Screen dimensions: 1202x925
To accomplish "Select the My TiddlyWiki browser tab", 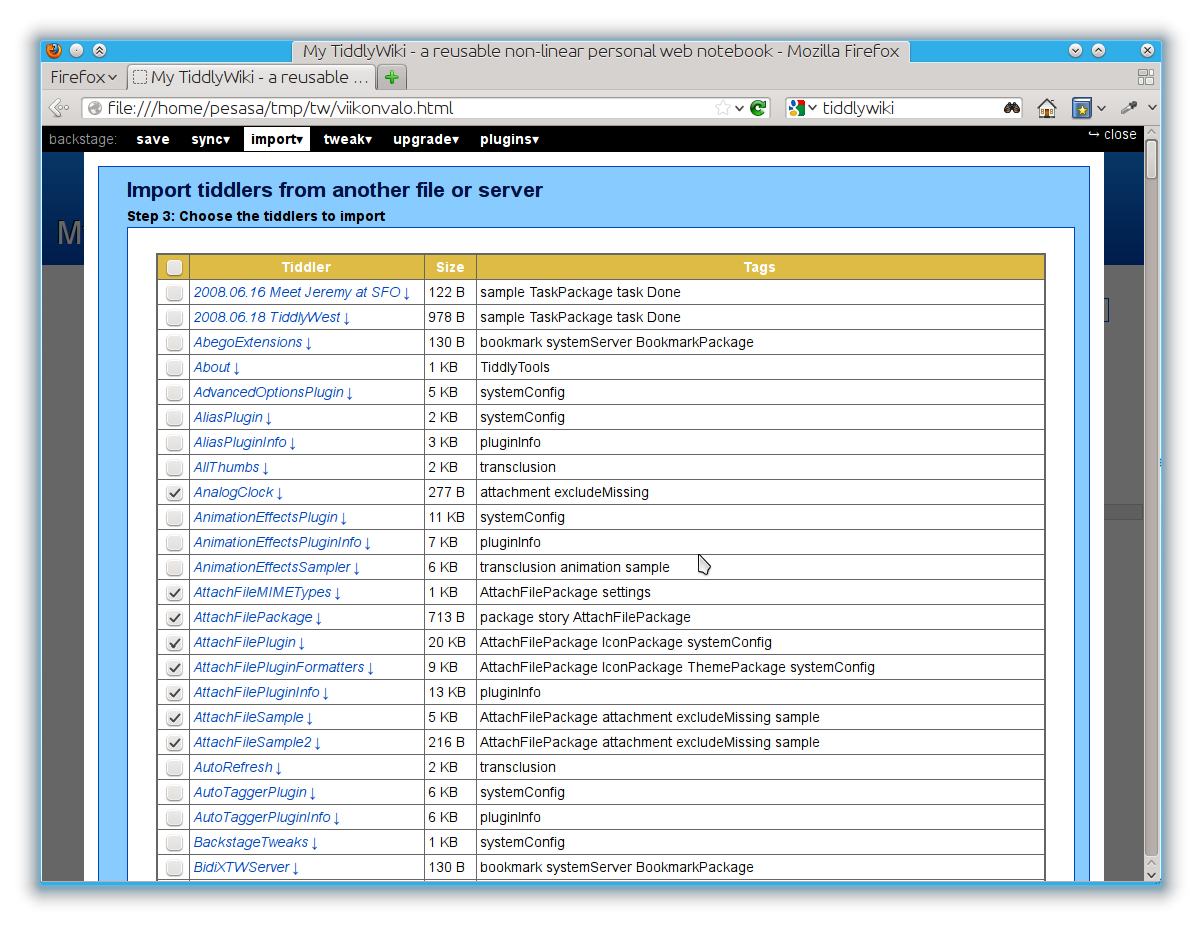I will pos(250,77).
